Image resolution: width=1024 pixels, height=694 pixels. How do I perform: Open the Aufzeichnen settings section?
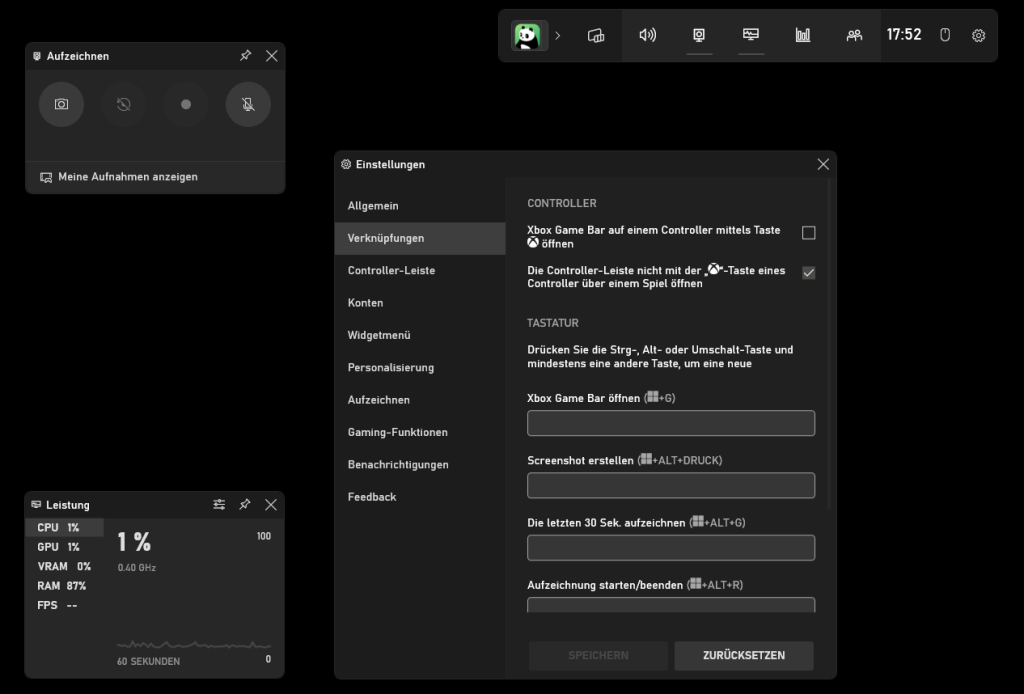[420, 400]
